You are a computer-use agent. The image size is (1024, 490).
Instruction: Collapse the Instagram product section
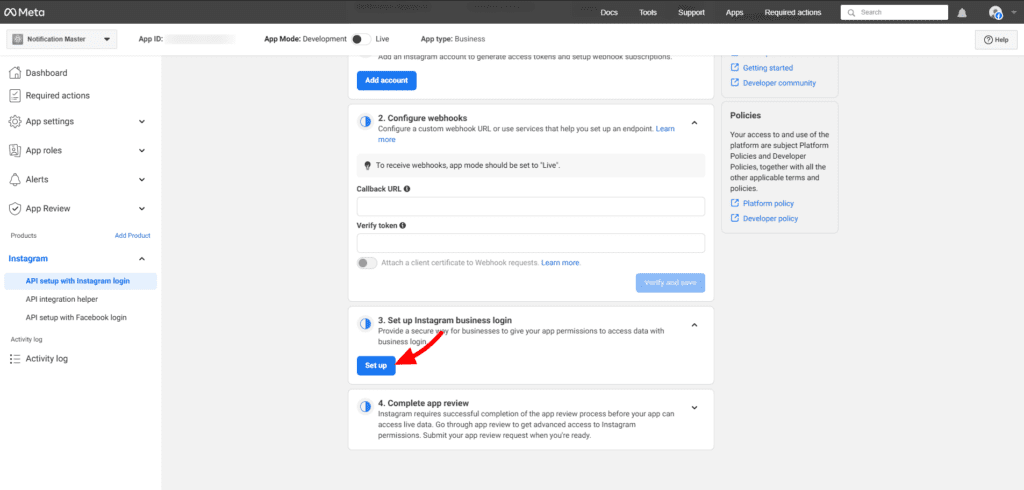point(142,259)
